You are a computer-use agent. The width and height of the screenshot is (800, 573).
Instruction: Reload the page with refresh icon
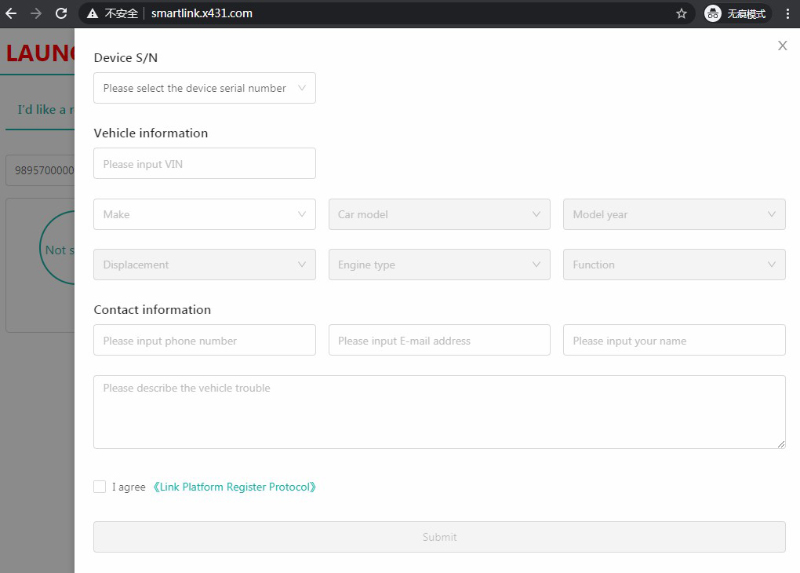(61, 13)
